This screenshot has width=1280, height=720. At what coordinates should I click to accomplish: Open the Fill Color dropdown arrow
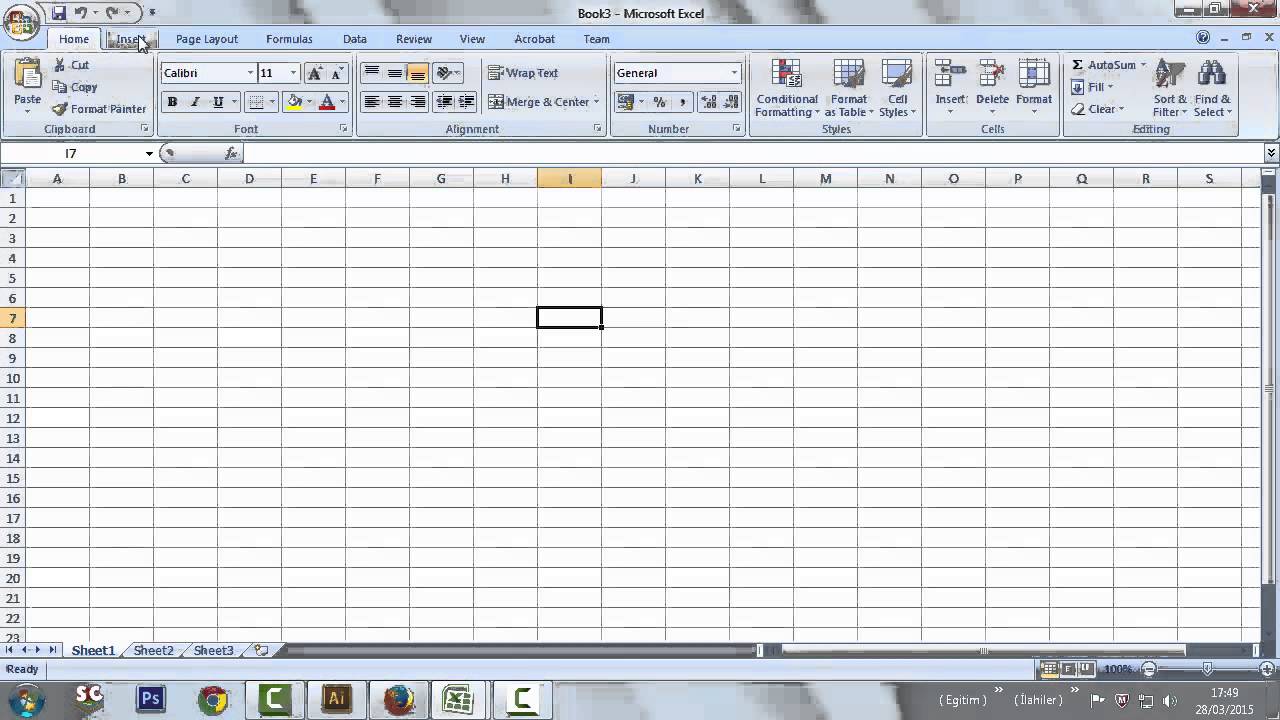pyautogui.click(x=307, y=102)
